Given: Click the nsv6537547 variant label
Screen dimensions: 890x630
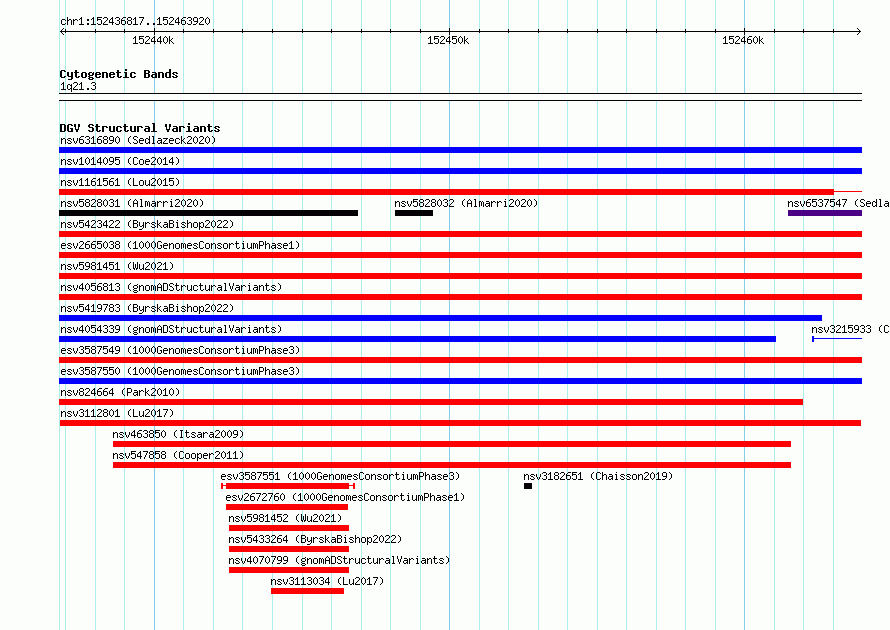Looking at the screenshot, I should point(838,203).
